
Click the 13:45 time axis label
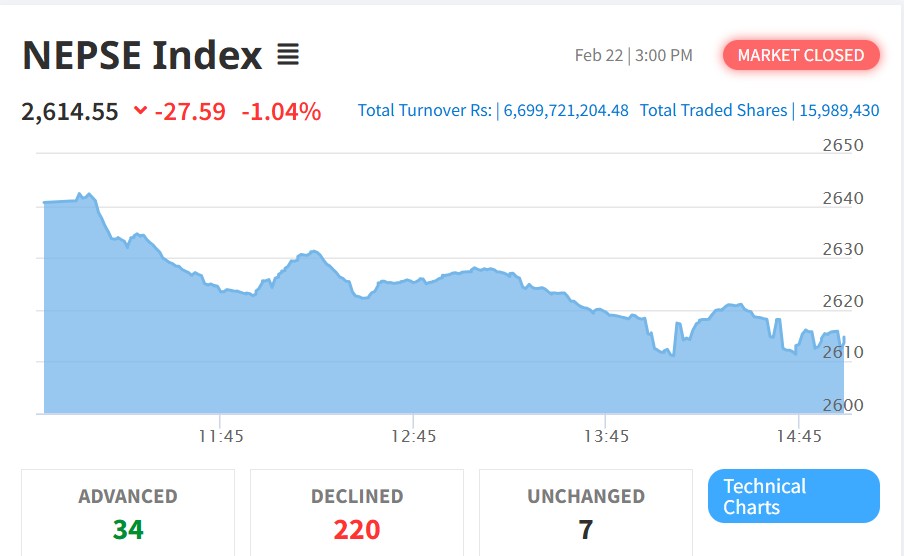[x=606, y=436]
